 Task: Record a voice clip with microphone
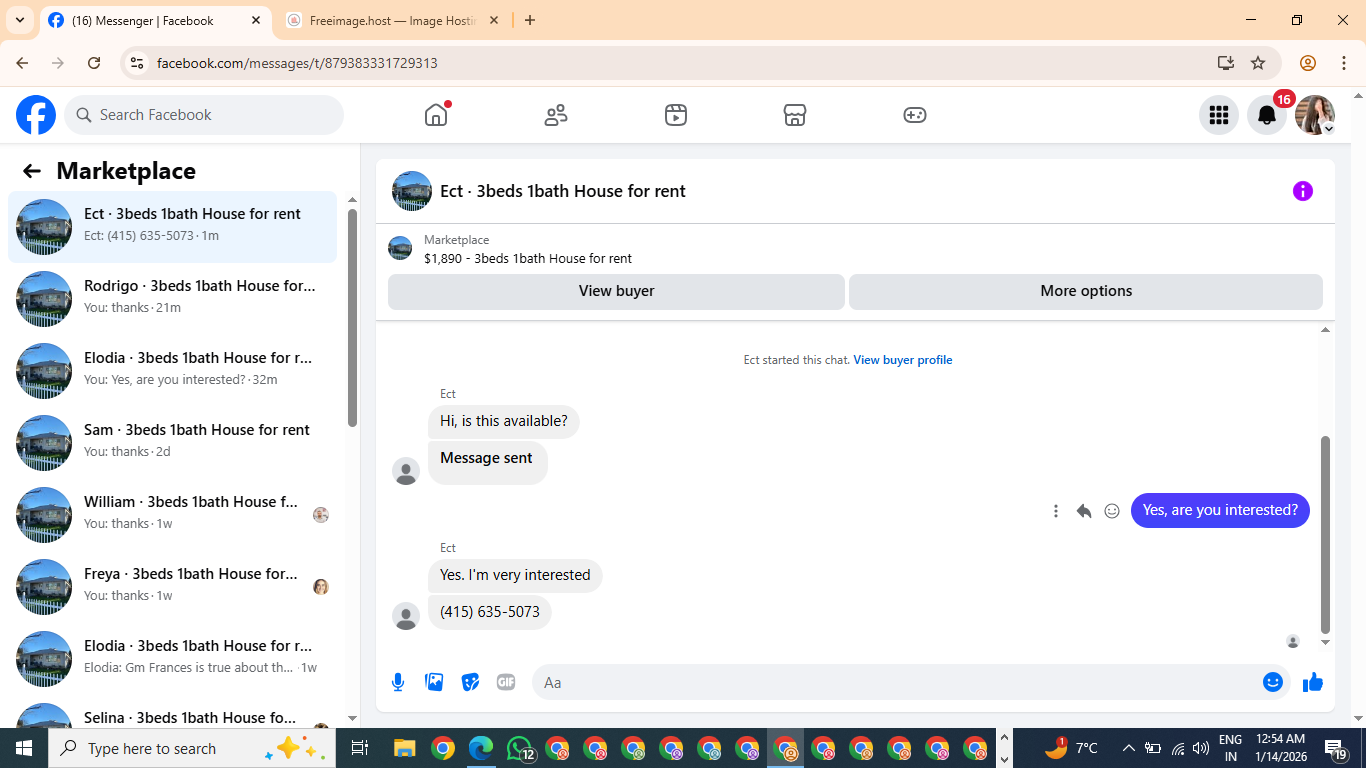398,682
